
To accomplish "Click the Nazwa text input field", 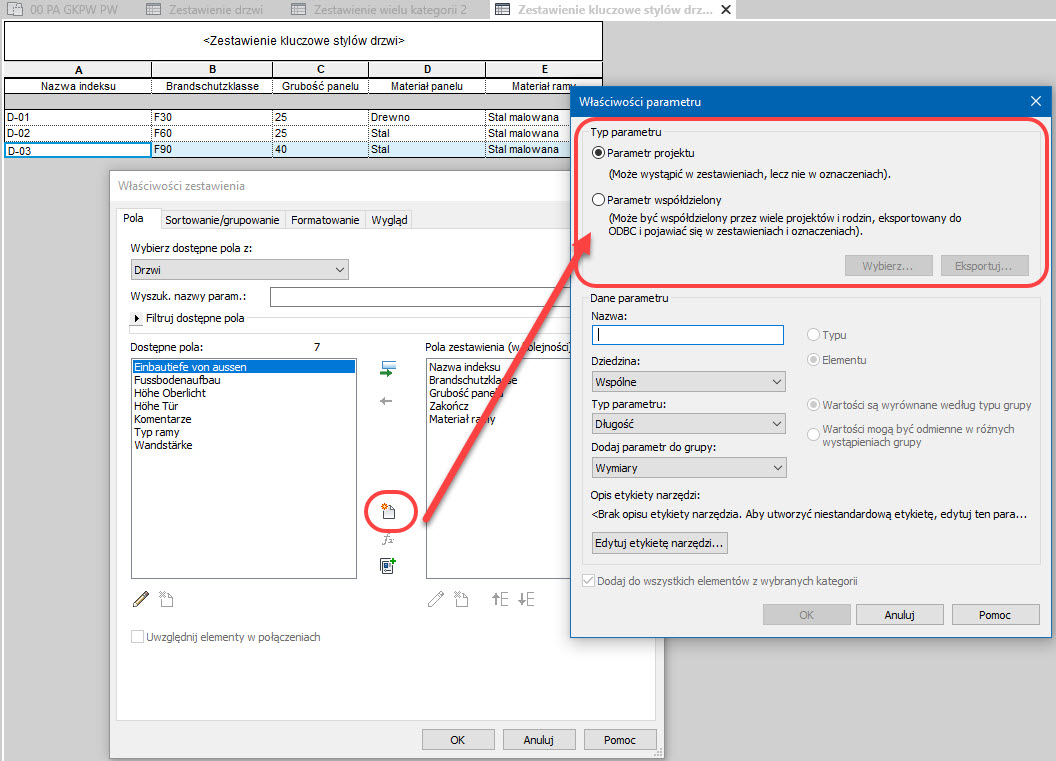I will 688,336.
